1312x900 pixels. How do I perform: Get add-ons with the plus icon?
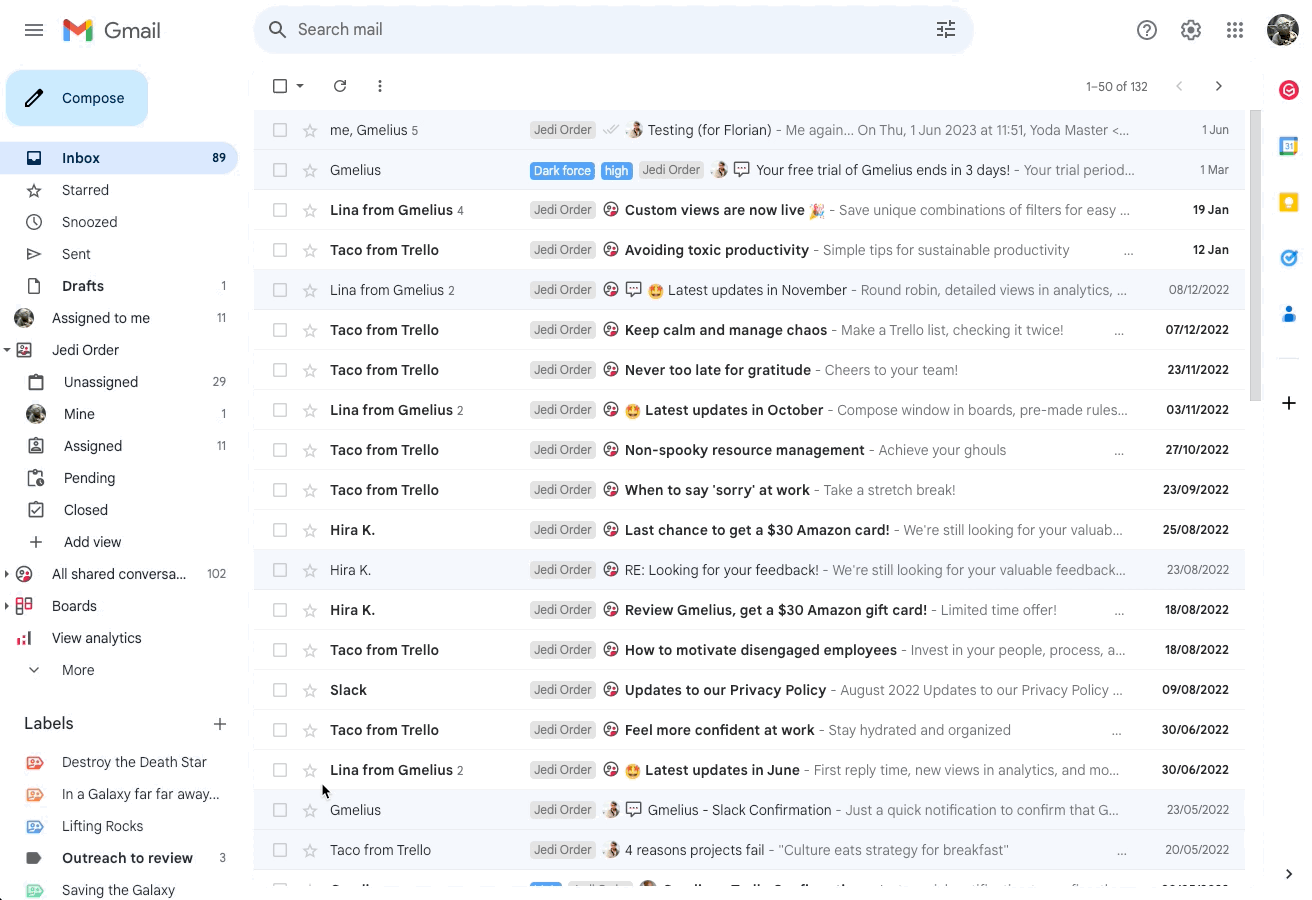(x=1289, y=403)
